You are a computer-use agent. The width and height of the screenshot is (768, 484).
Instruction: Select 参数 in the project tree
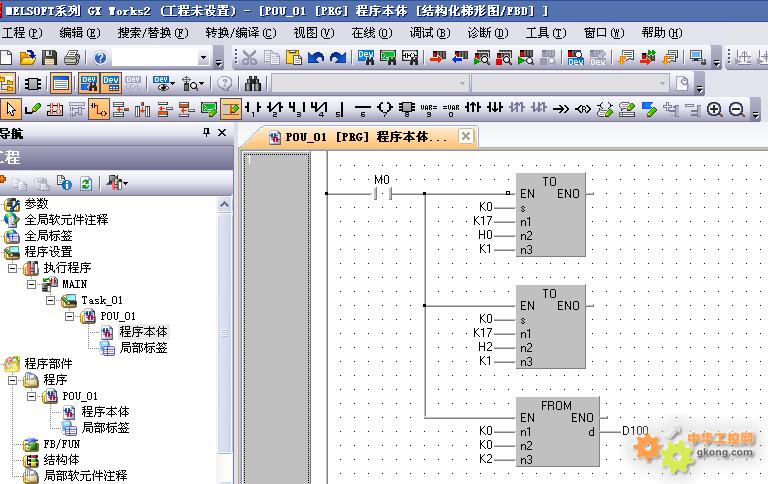36,204
